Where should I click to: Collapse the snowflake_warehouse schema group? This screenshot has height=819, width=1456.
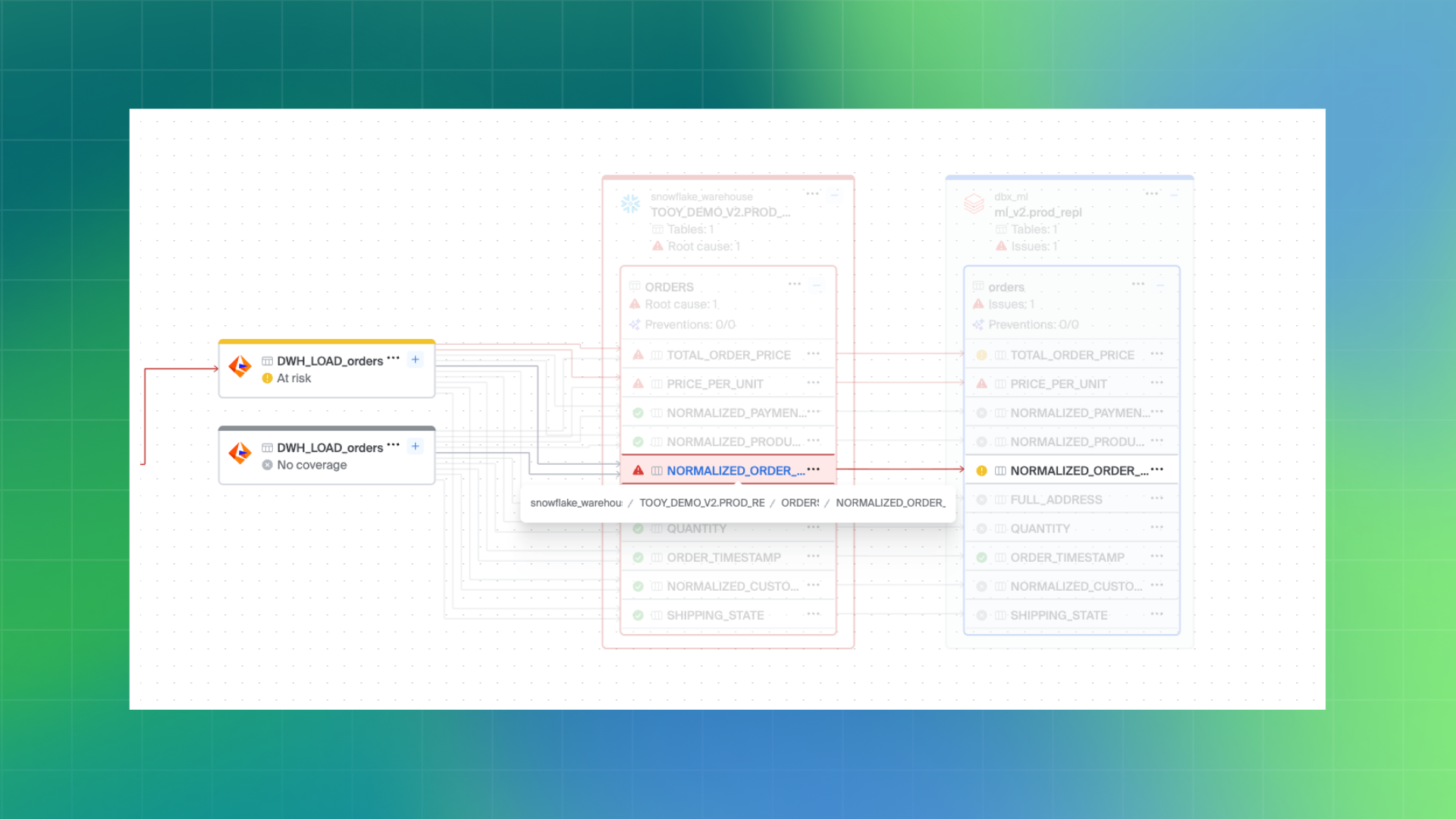click(x=835, y=195)
